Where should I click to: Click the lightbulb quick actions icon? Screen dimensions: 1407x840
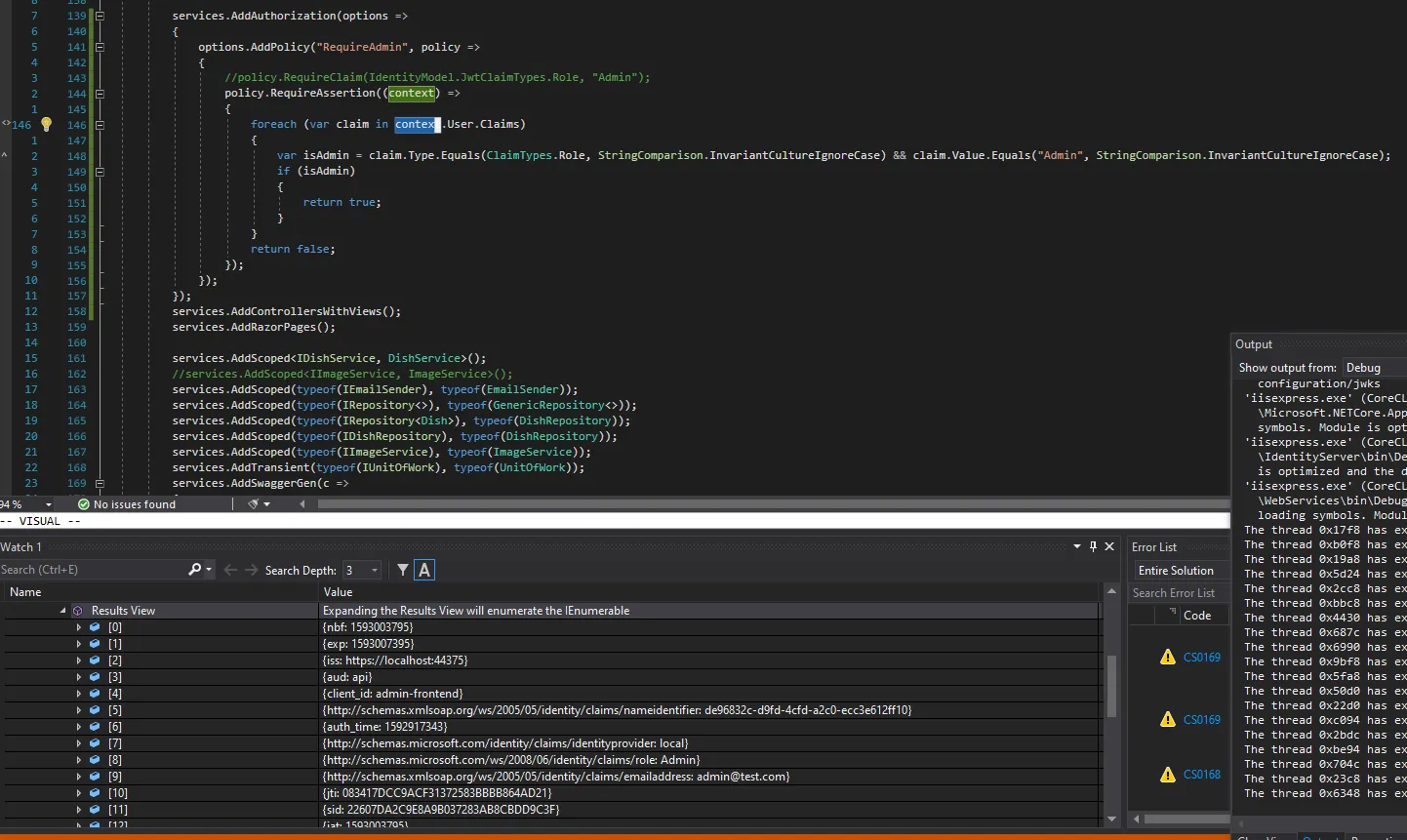tap(46, 124)
